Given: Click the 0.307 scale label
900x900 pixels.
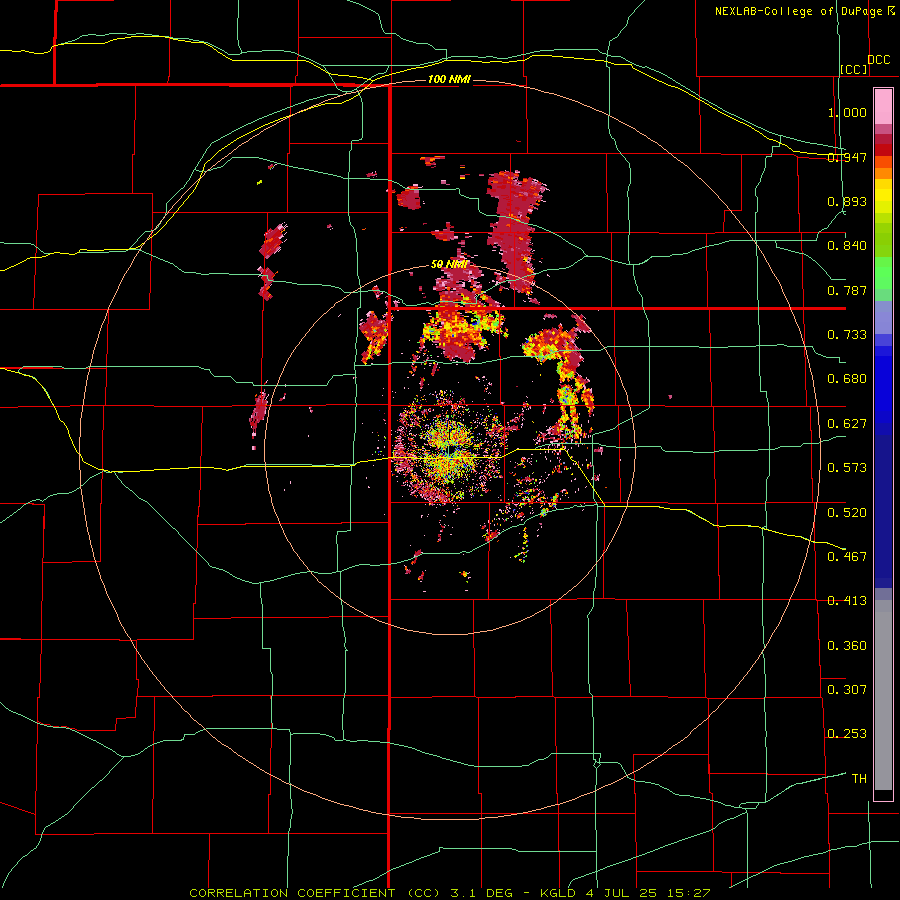Looking at the screenshot, I should (x=847, y=690).
